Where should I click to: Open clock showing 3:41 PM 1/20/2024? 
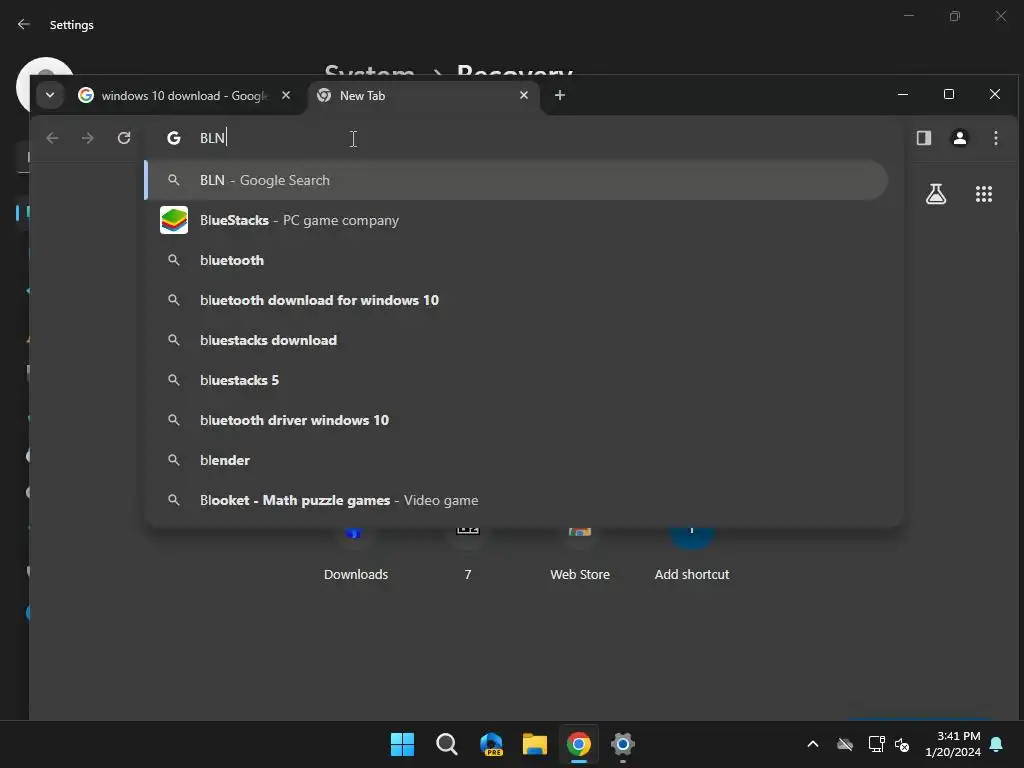point(953,744)
